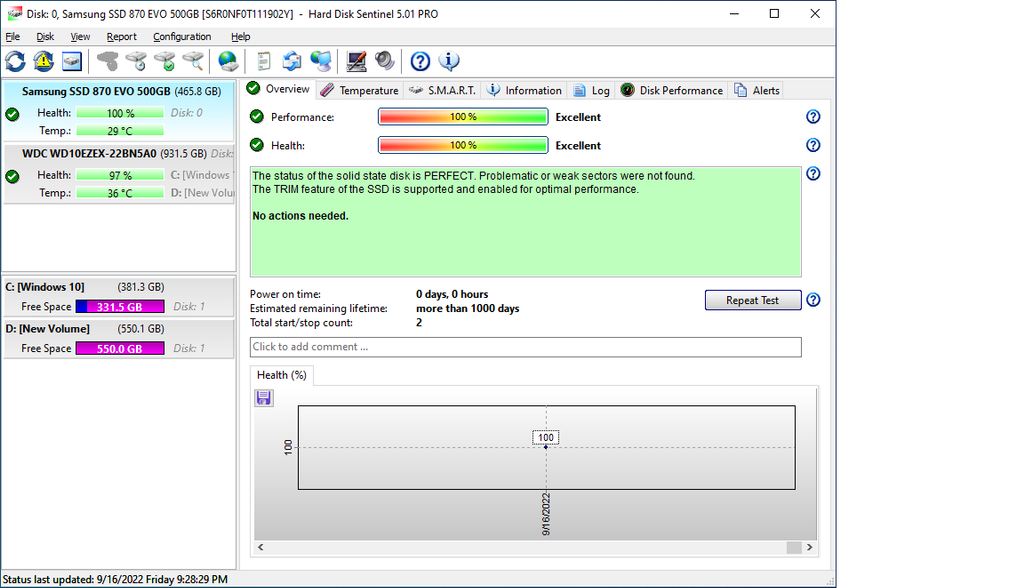The width and height of the screenshot is (1024, 588).
Task: Click help icon next to Repeat Test
Action: pyautogui.click(x=813, y=300)
